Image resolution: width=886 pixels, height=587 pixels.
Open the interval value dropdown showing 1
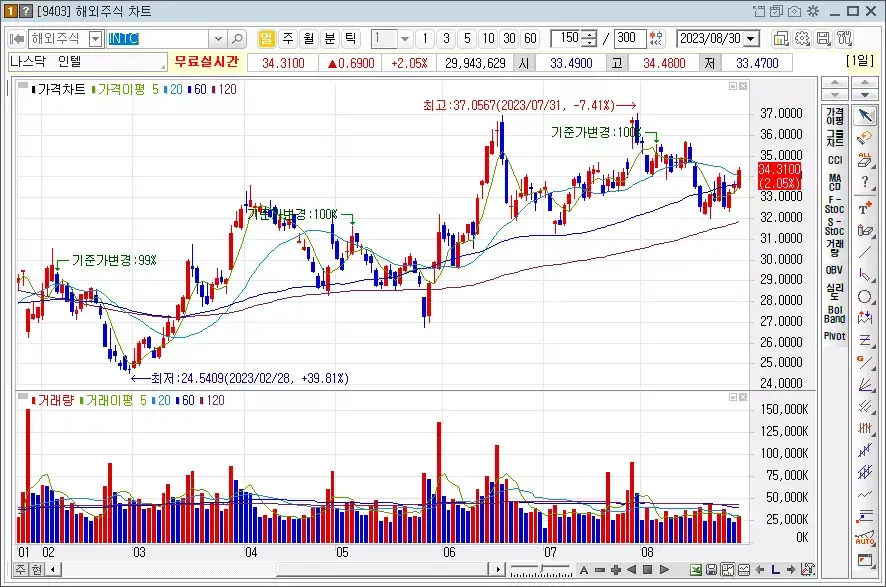click(405, 38)
